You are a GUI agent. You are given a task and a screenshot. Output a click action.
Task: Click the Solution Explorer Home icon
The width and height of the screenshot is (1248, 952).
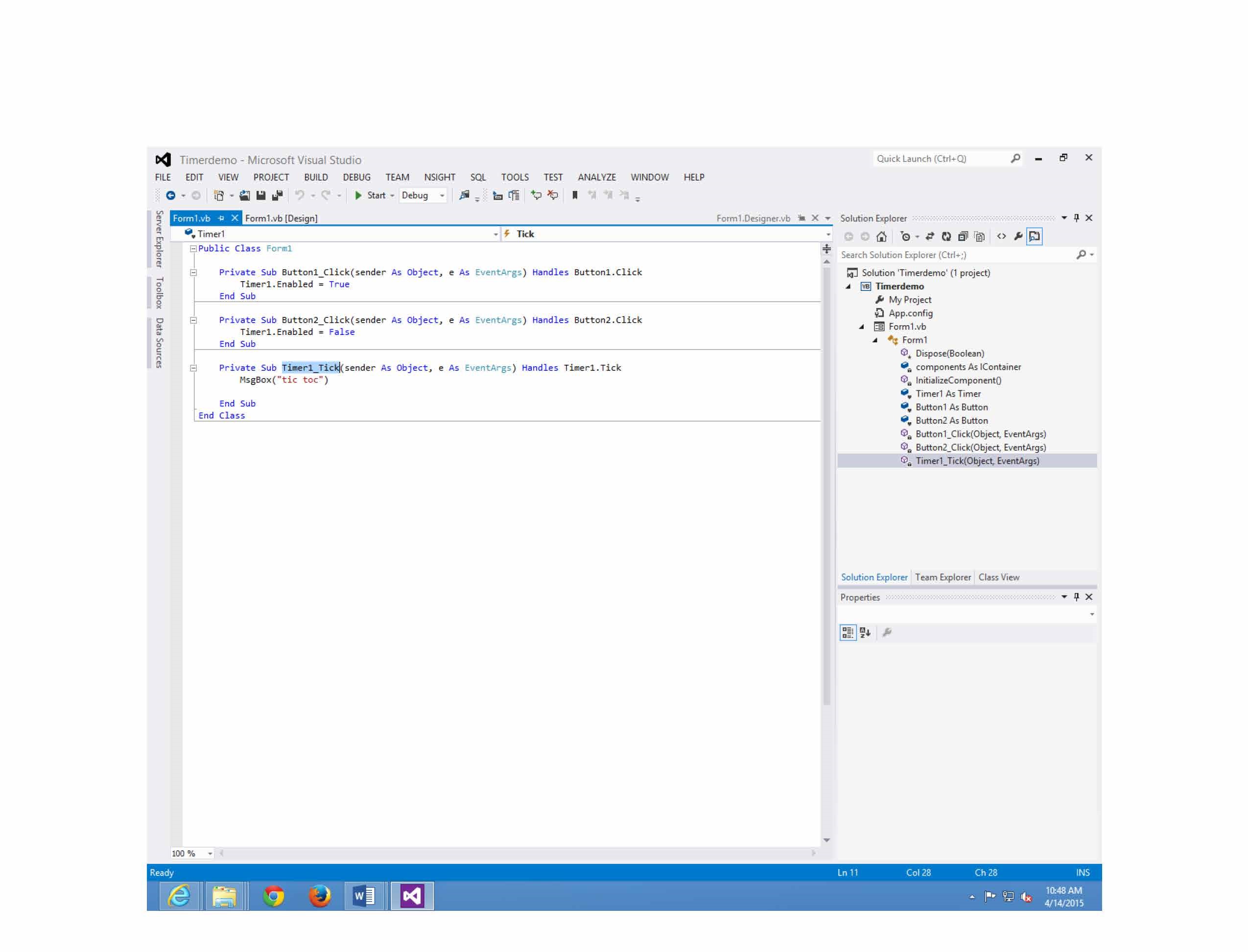(x=881, y=237)
